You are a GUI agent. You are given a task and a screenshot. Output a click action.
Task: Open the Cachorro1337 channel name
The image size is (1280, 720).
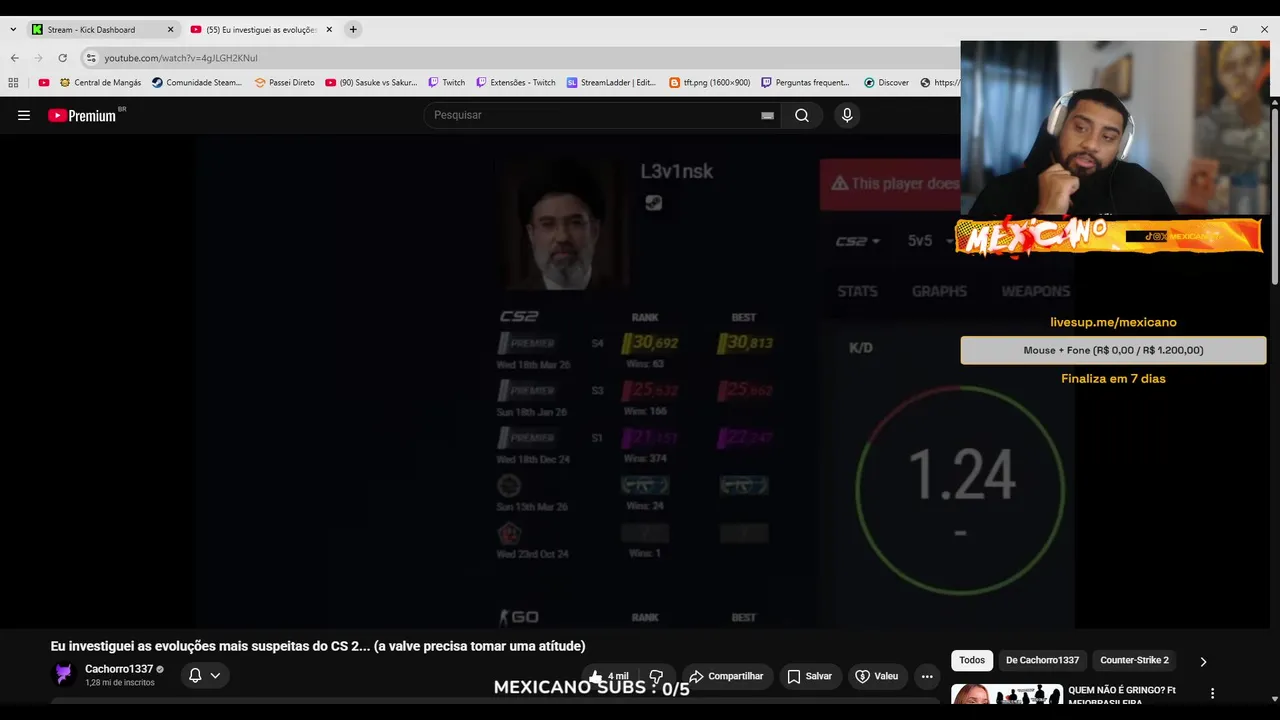(119, 669)
